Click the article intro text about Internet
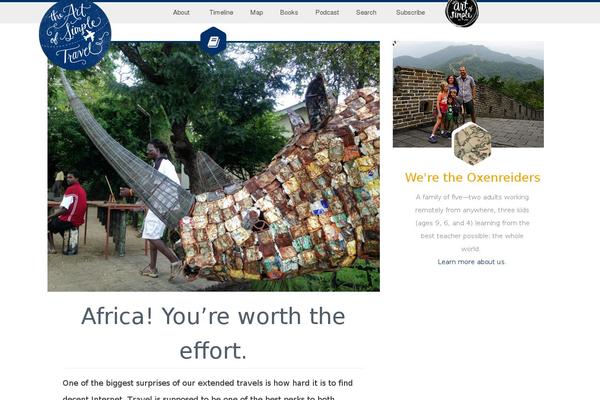600x400 pixels. click(x=208, y=390)
